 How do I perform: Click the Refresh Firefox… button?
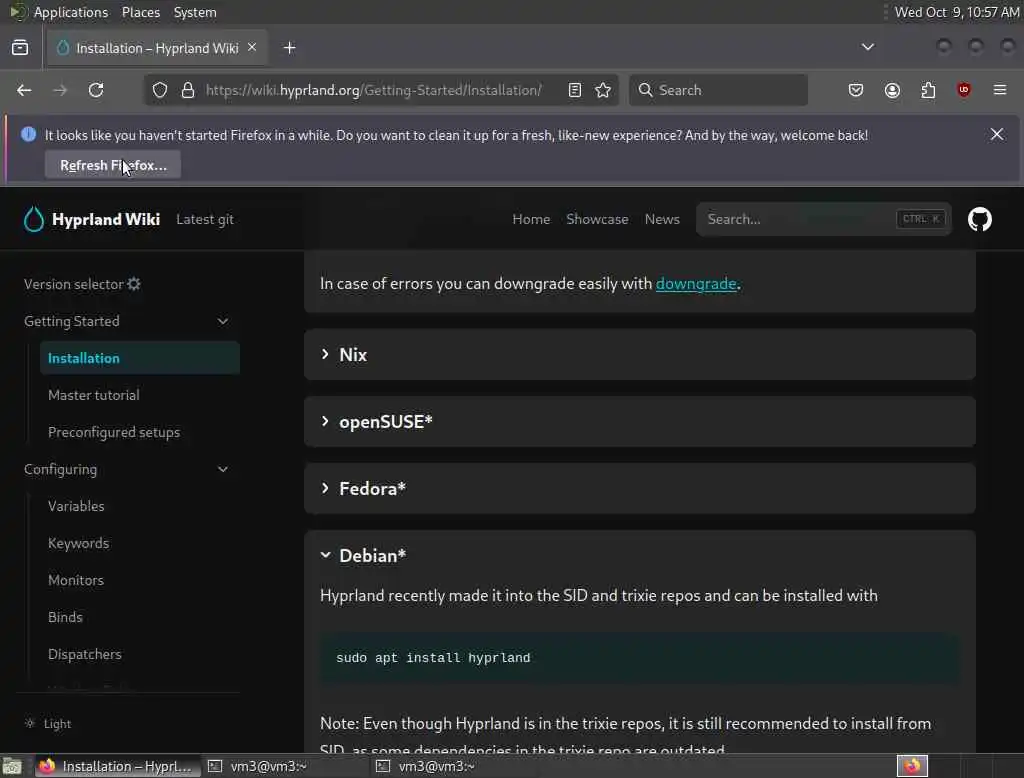113,165
